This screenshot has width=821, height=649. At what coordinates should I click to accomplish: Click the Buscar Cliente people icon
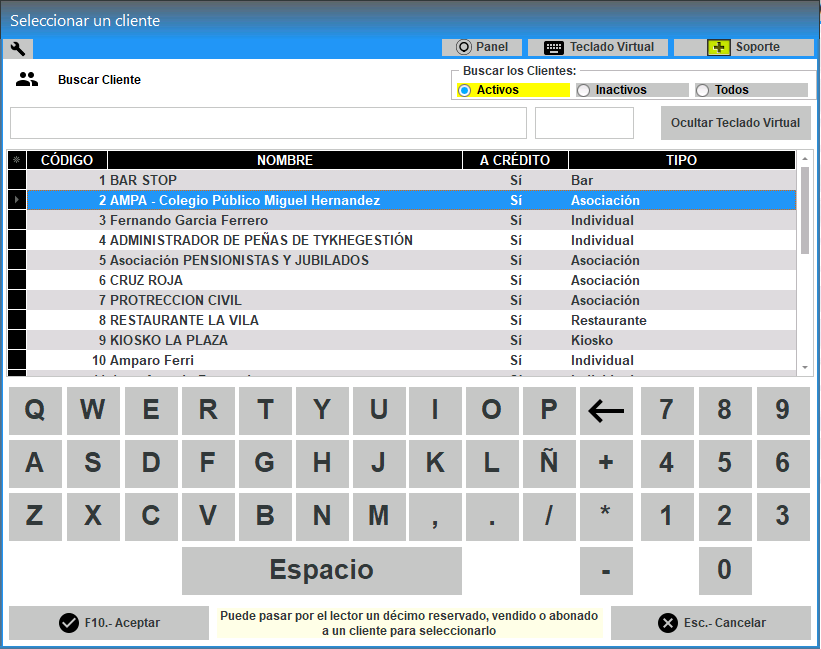click(x=27, y=79)
